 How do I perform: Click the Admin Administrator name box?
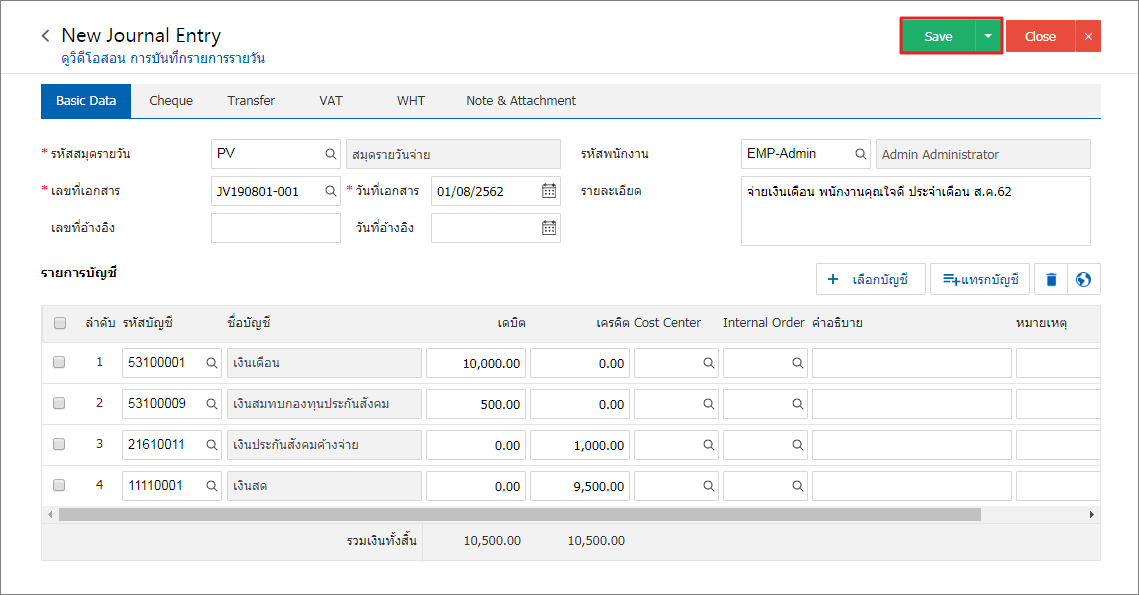click(983, 154)
